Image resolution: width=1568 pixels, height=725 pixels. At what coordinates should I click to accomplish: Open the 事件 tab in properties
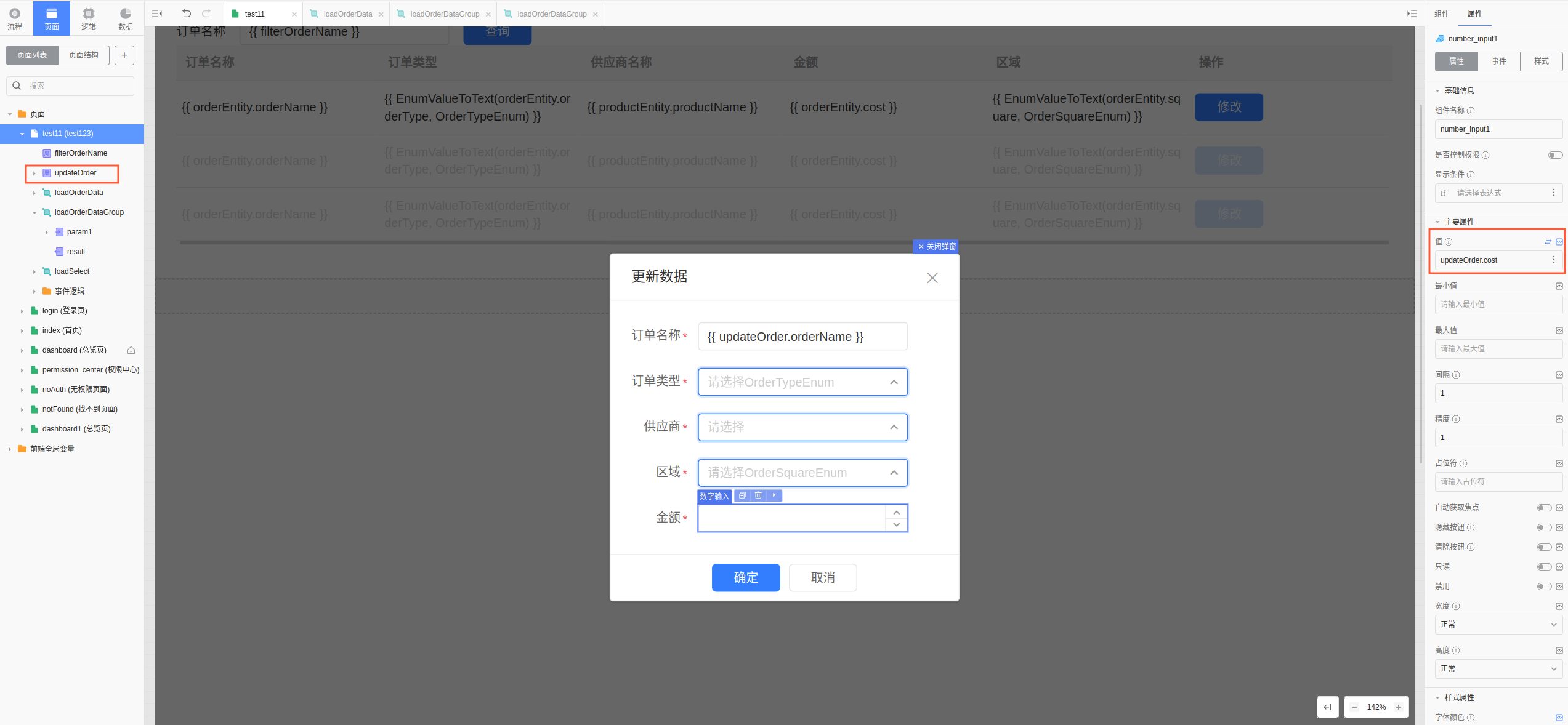tap(1498, 62)
